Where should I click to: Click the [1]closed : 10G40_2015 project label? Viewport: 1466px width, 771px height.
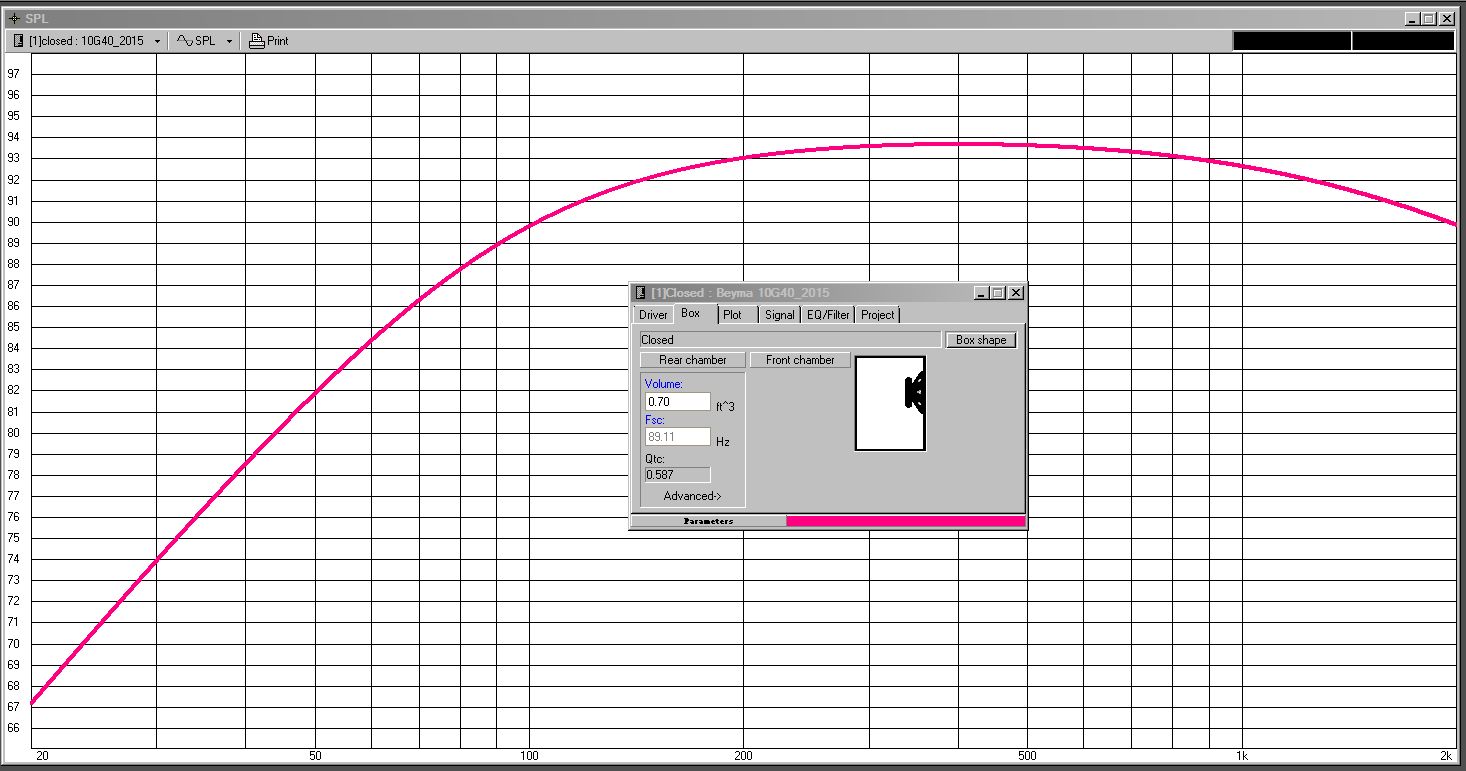point(86,41)
